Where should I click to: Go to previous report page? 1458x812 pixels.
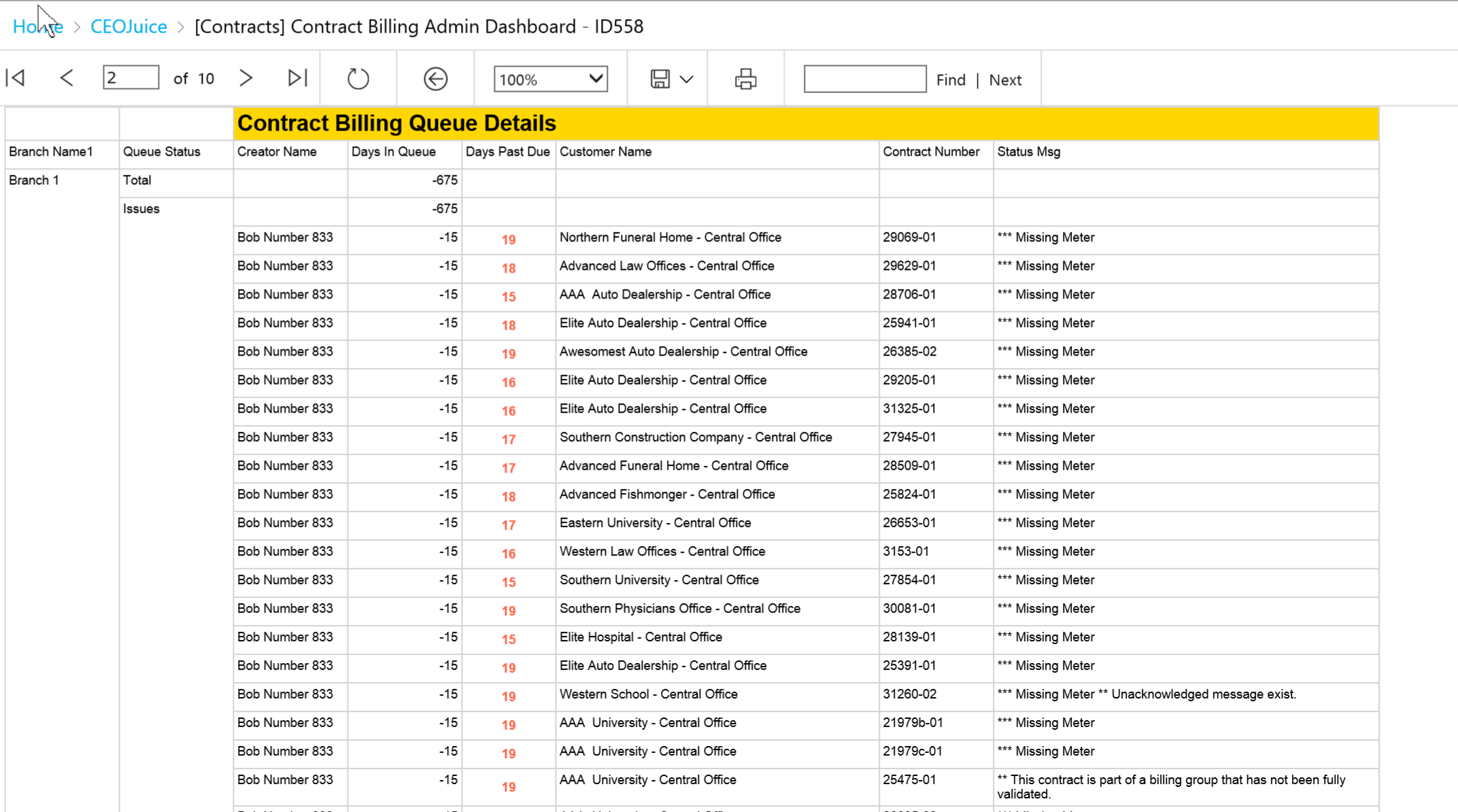[67, 78]
